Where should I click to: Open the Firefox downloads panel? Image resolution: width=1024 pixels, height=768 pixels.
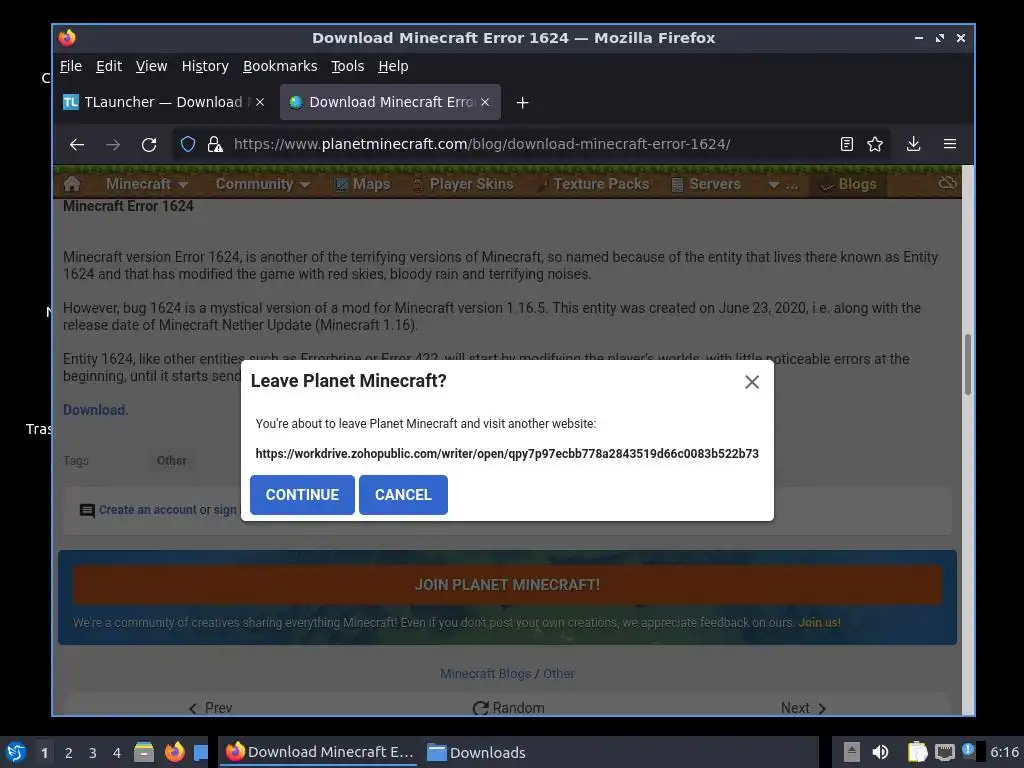[914, 144]
